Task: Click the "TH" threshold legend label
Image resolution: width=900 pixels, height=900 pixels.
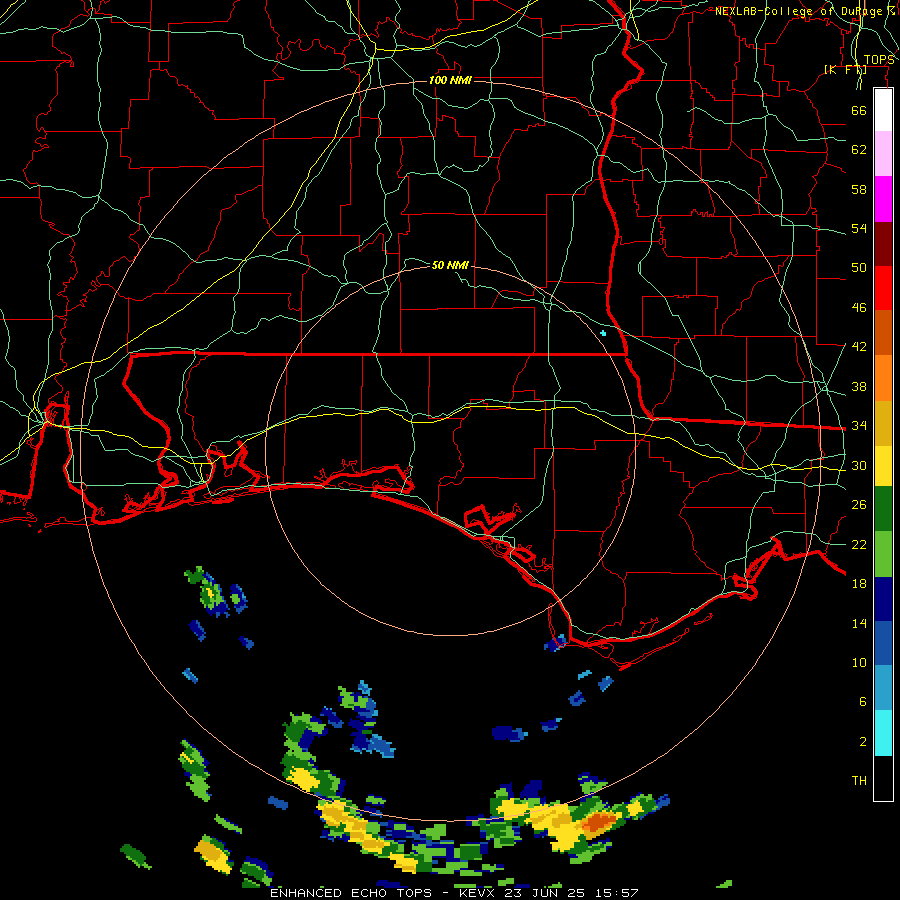Action: click(859, 781)
